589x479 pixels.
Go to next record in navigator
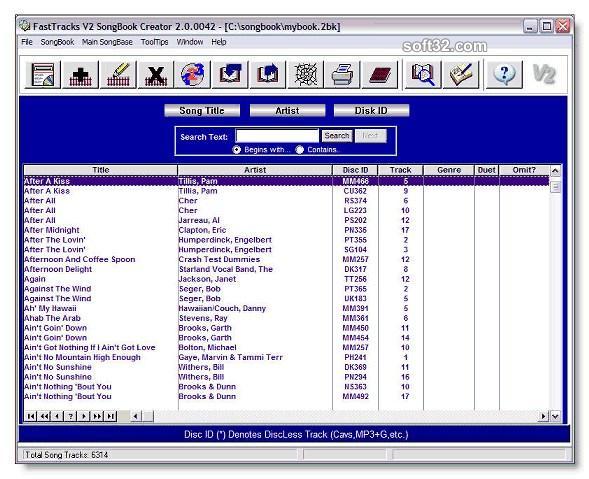(x=83, y=416)
